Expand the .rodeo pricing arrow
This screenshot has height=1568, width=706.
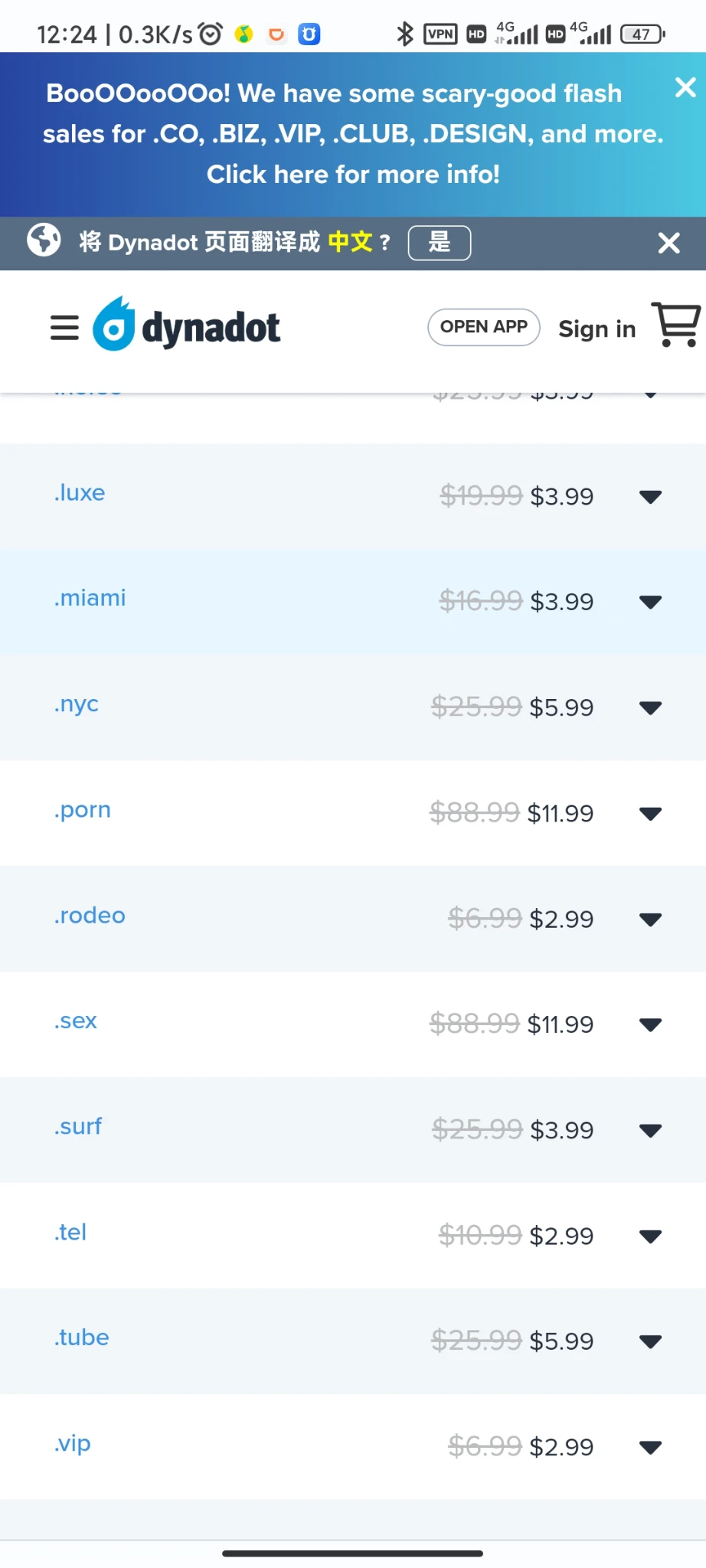[650, 920]
